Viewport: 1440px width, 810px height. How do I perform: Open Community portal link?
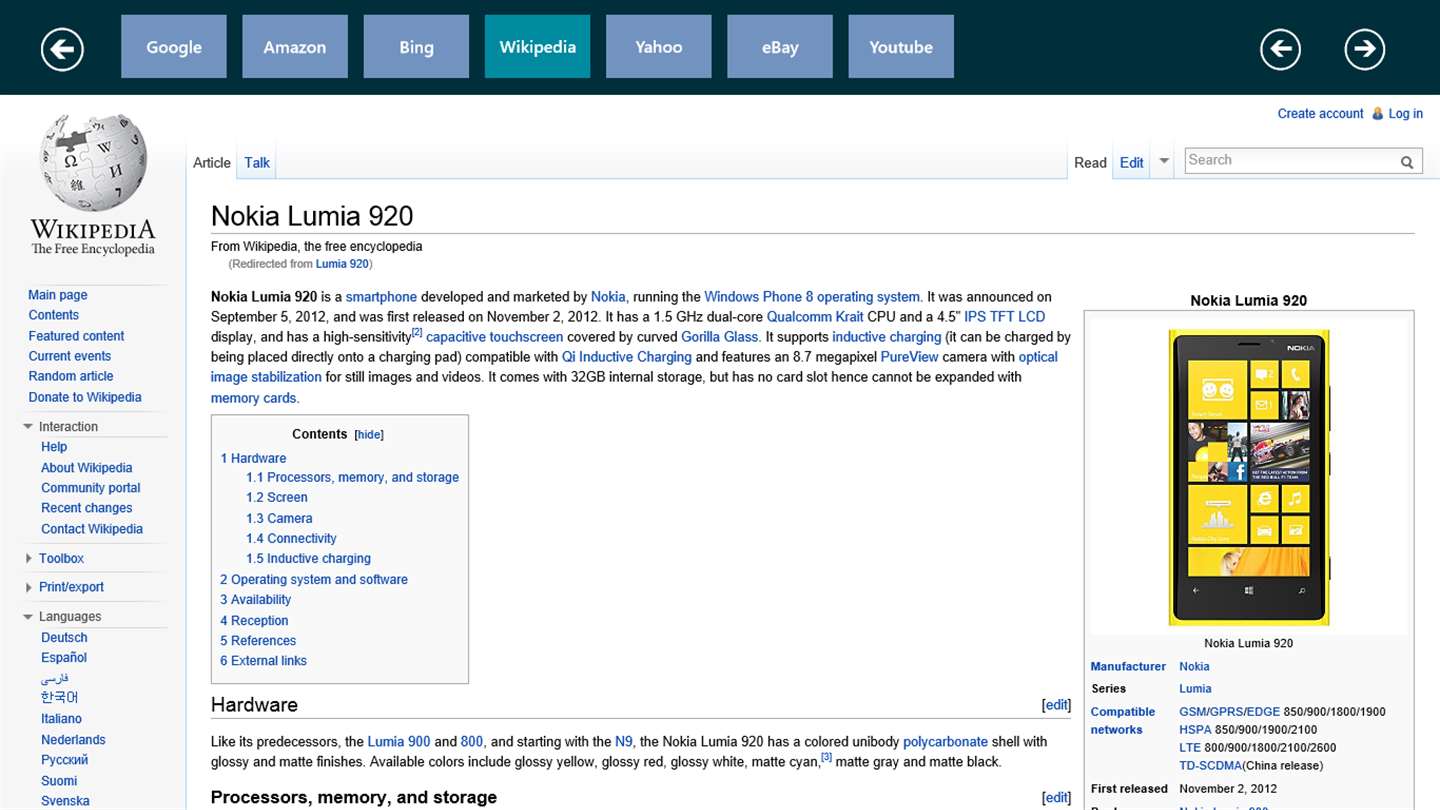coord(91,488)
